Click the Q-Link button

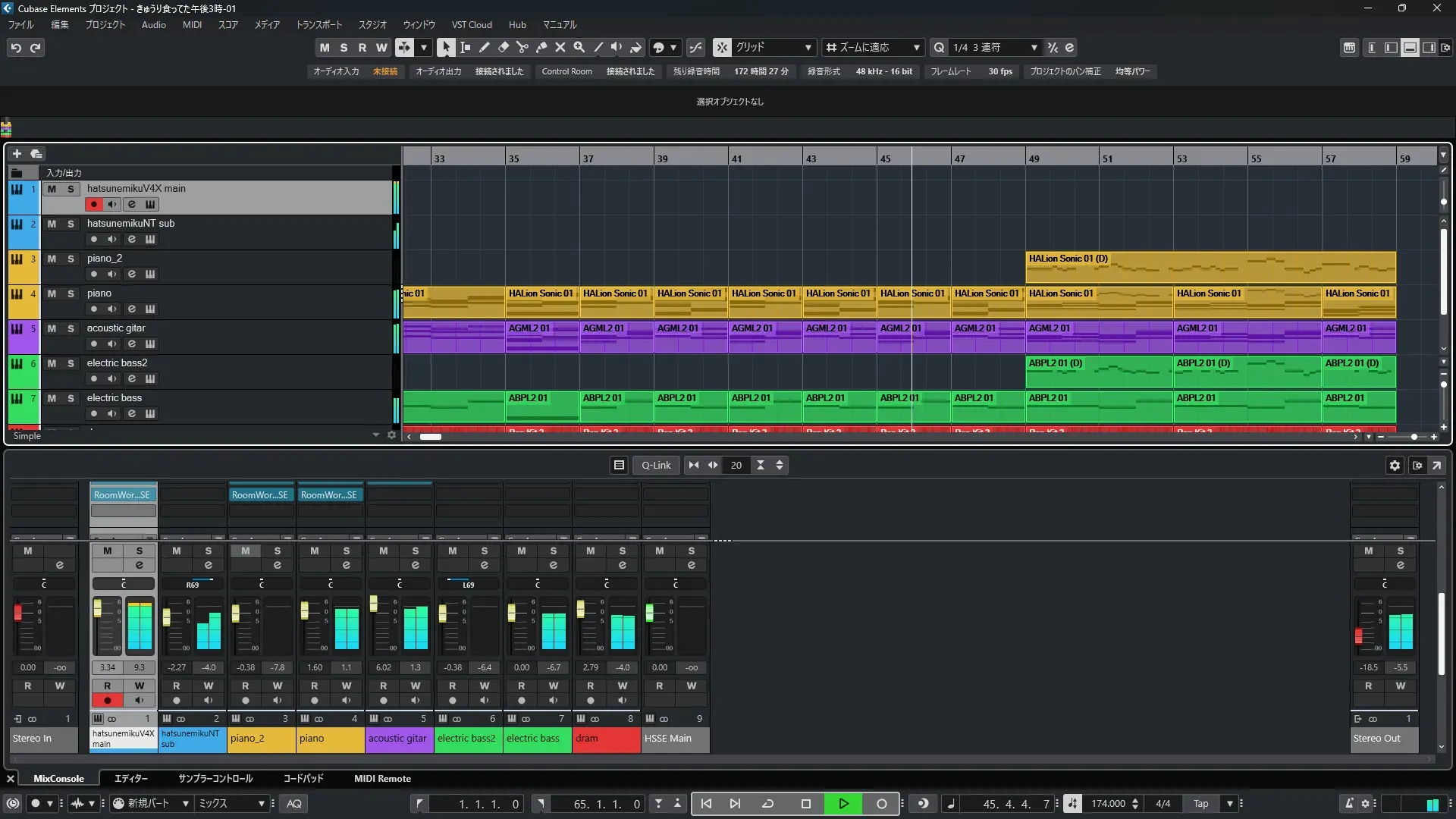tap(656, 466)
